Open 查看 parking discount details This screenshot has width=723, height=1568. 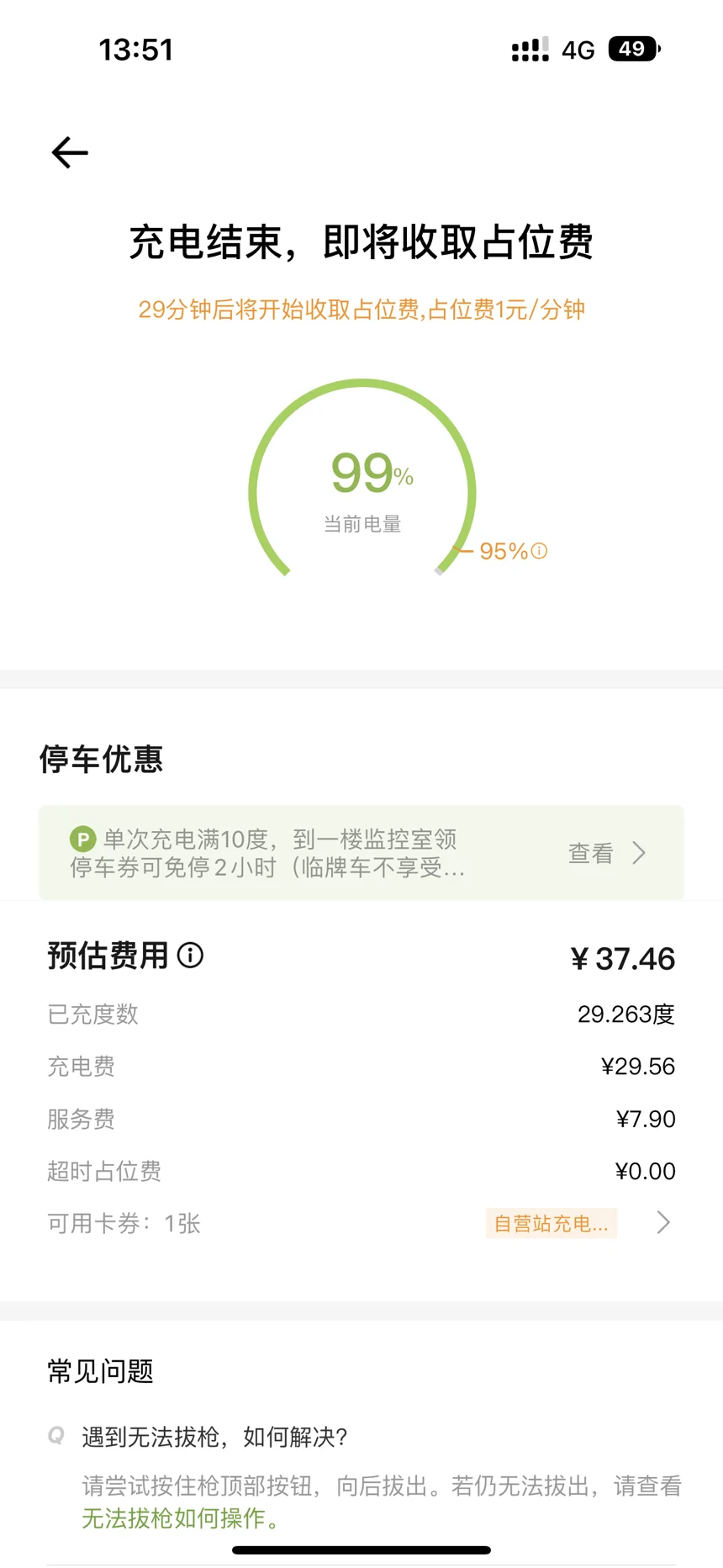click(591, 853)
